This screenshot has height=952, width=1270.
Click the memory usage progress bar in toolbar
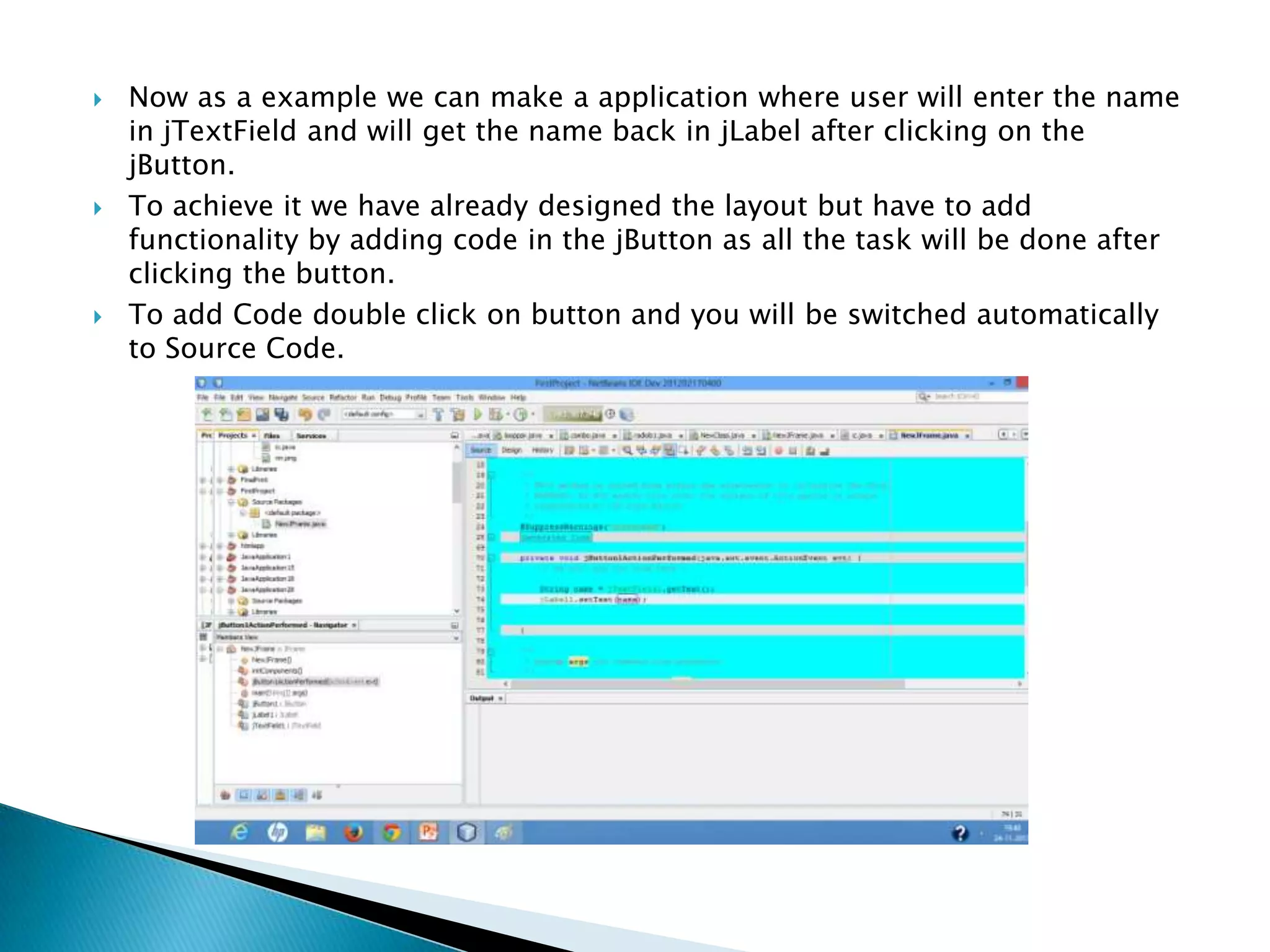click(x=572, y=414)
